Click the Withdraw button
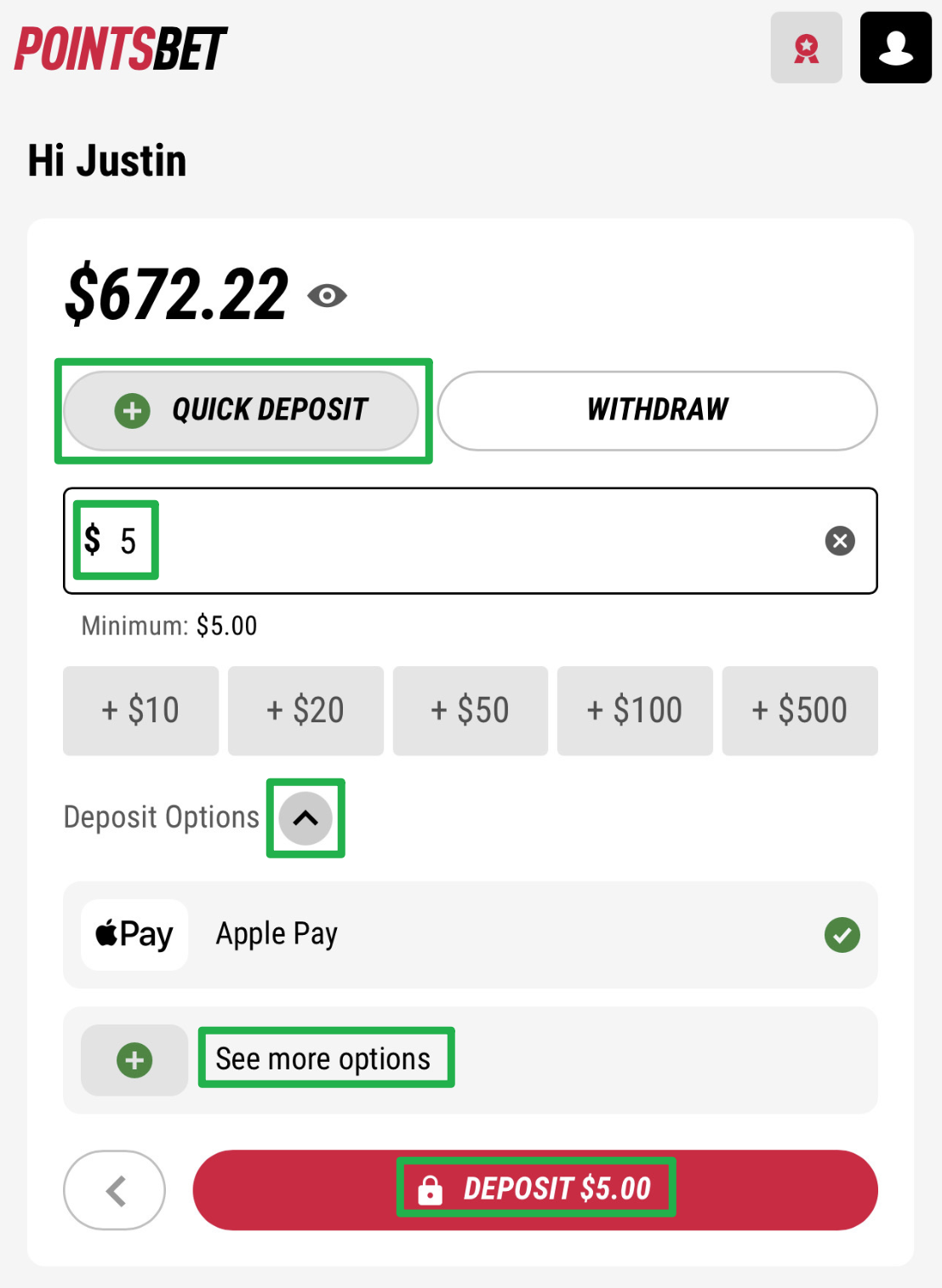This screenshot has height=1288, width=942. [657, 411]
